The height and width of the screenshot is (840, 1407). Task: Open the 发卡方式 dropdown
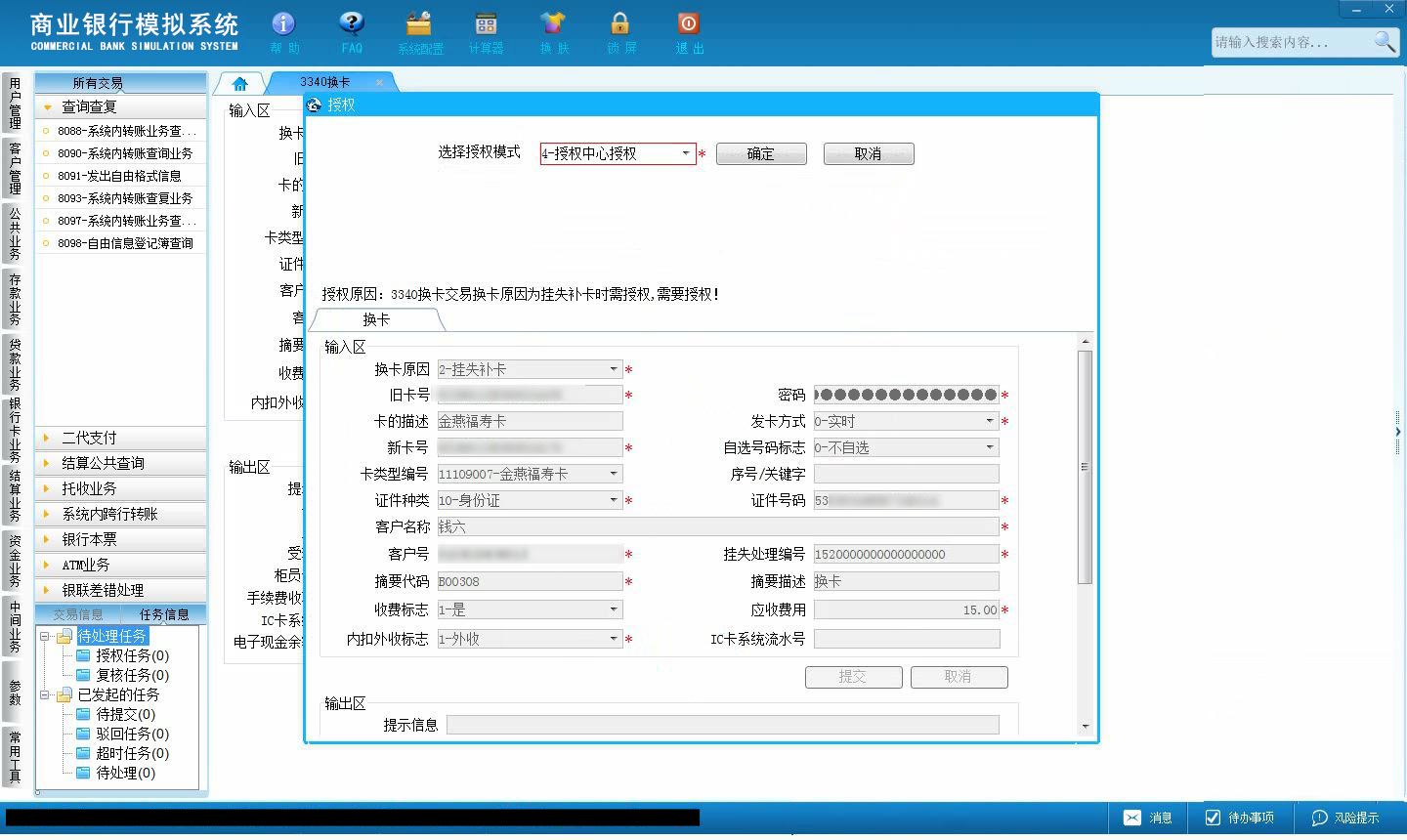[x=990, y=421]
